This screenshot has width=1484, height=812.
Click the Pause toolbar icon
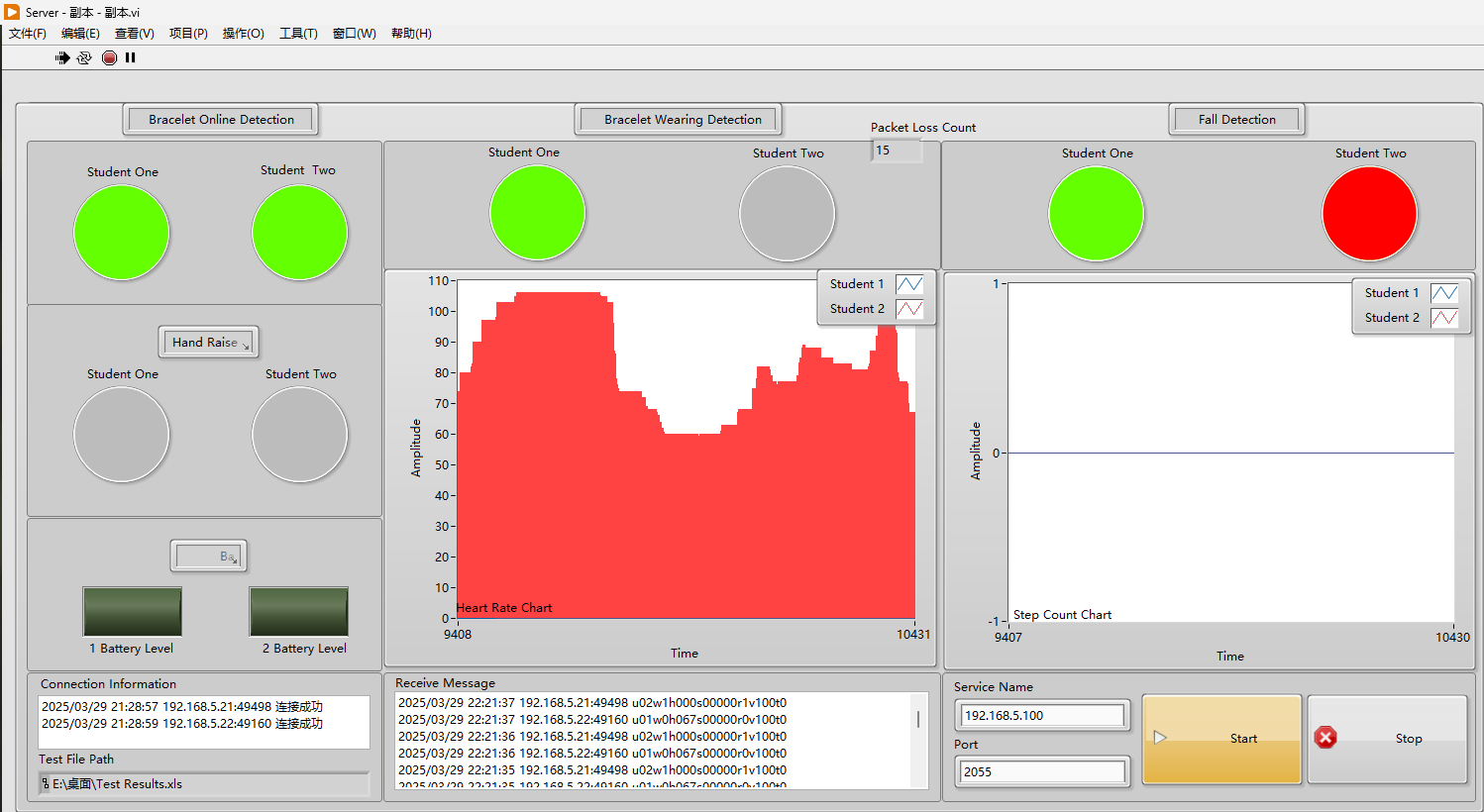[x=130, y=57]
